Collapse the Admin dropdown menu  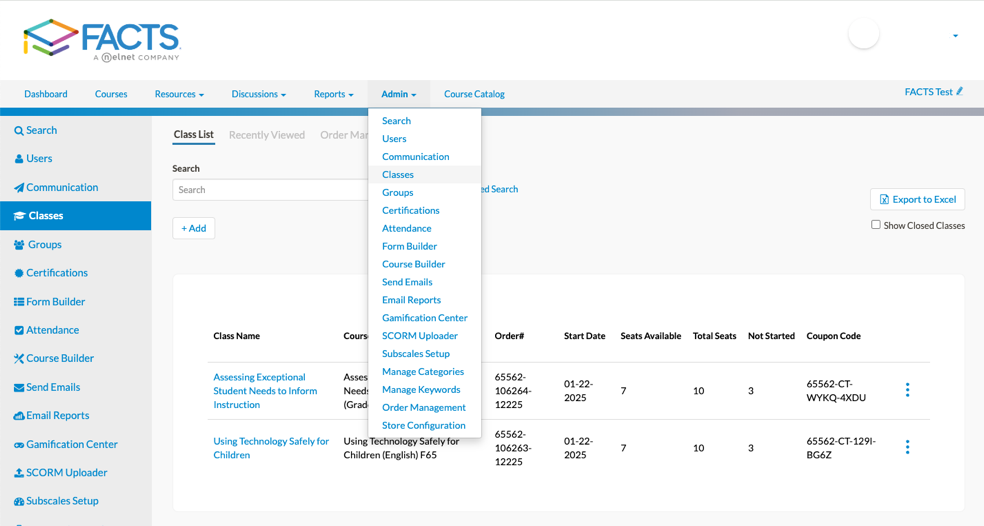(x=398, y=94)
